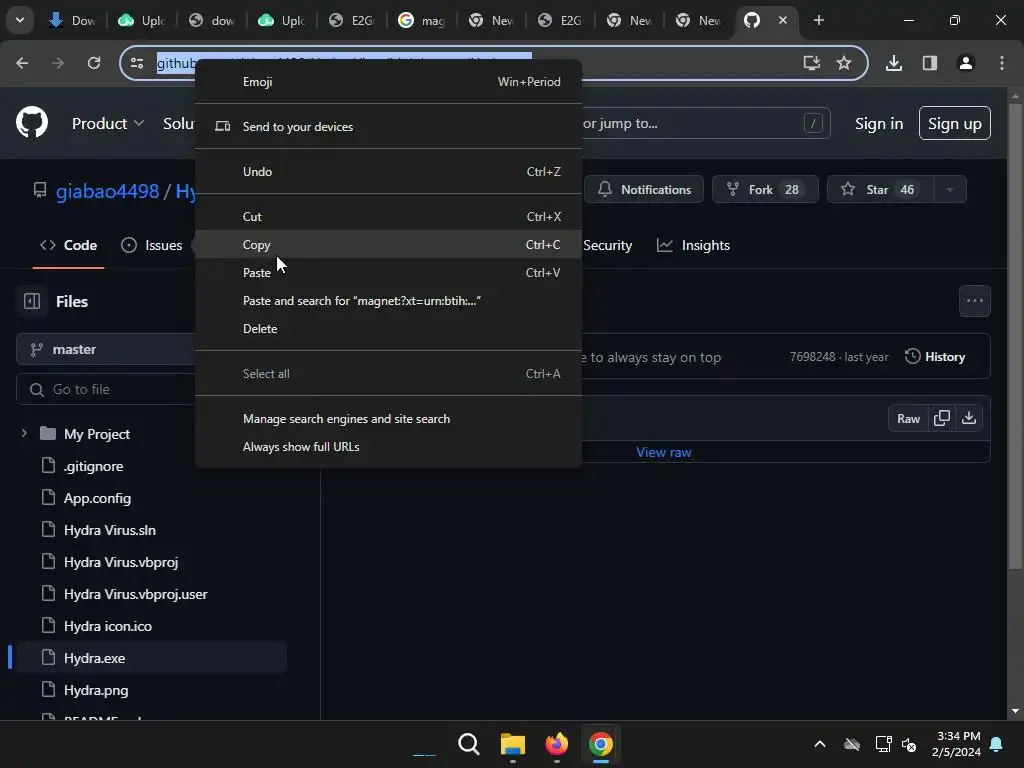This screenshot has width=1024, height=768.
Task: Open the Chrome profile icon
Action: tap(965, 63)
